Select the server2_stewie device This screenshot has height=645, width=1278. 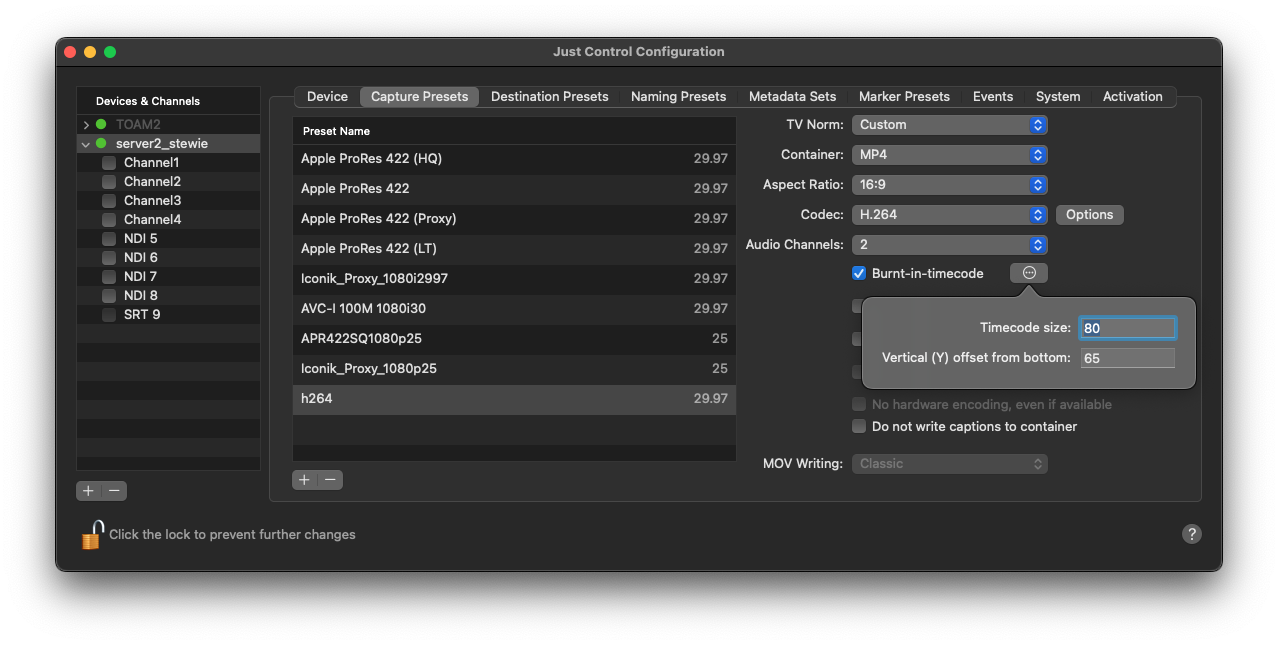(168, 144)
